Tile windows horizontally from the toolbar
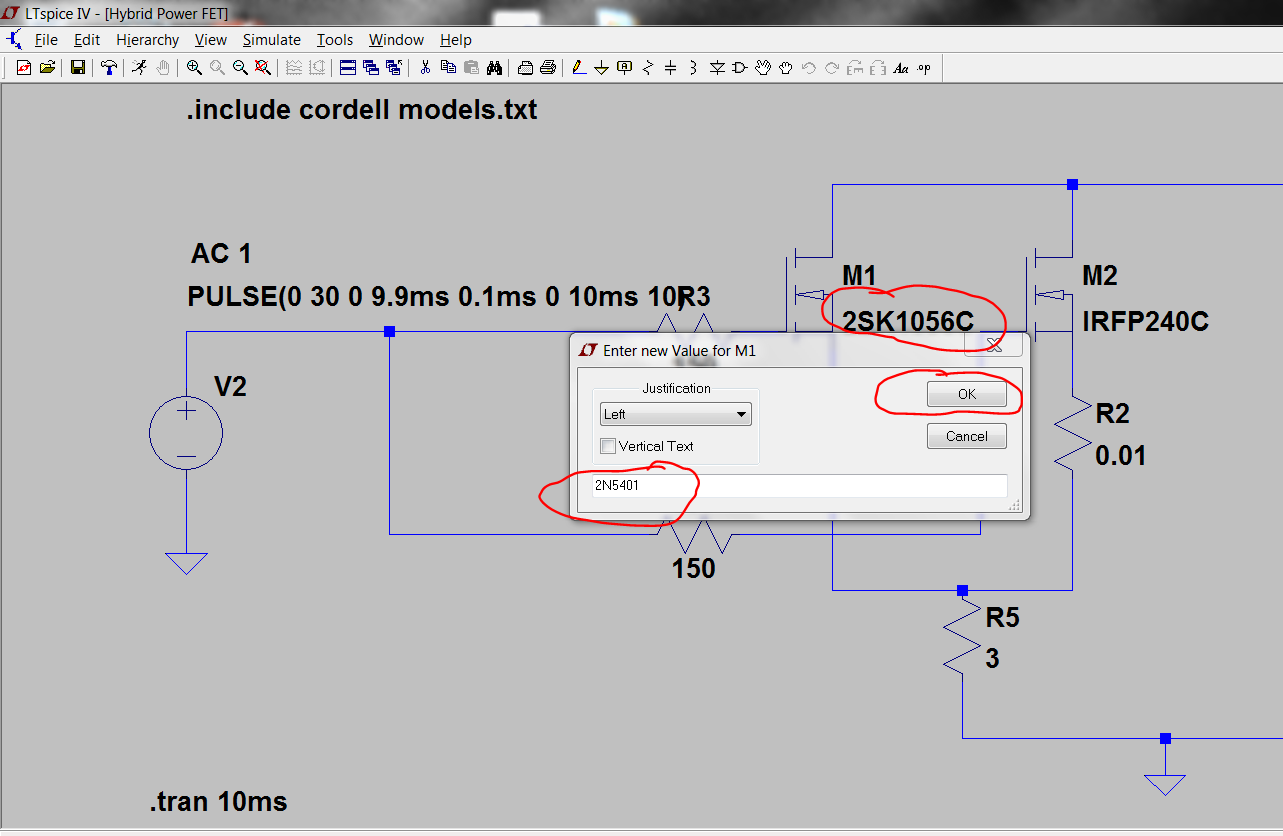This screenshot has width=1283, height=836. click(348, 68)
